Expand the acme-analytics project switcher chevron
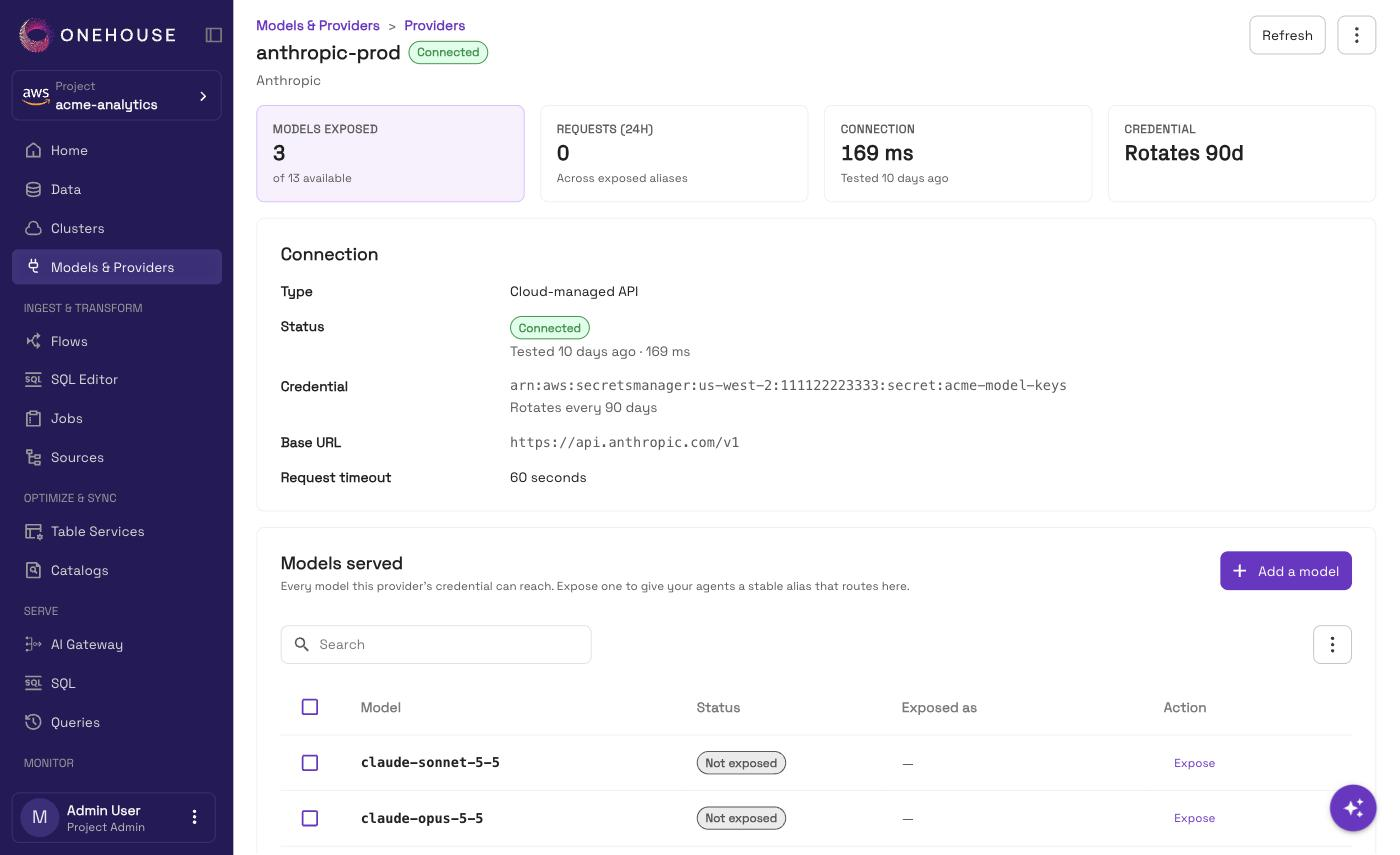1400x855 pixels. click(x=203, y=96)
